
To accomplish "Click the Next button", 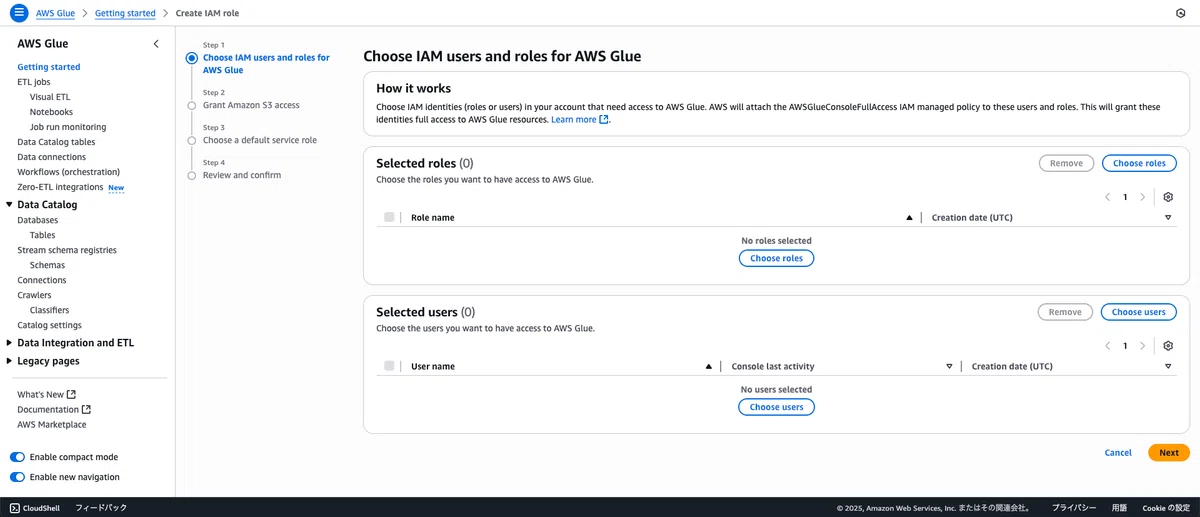I will (1169, 453).
